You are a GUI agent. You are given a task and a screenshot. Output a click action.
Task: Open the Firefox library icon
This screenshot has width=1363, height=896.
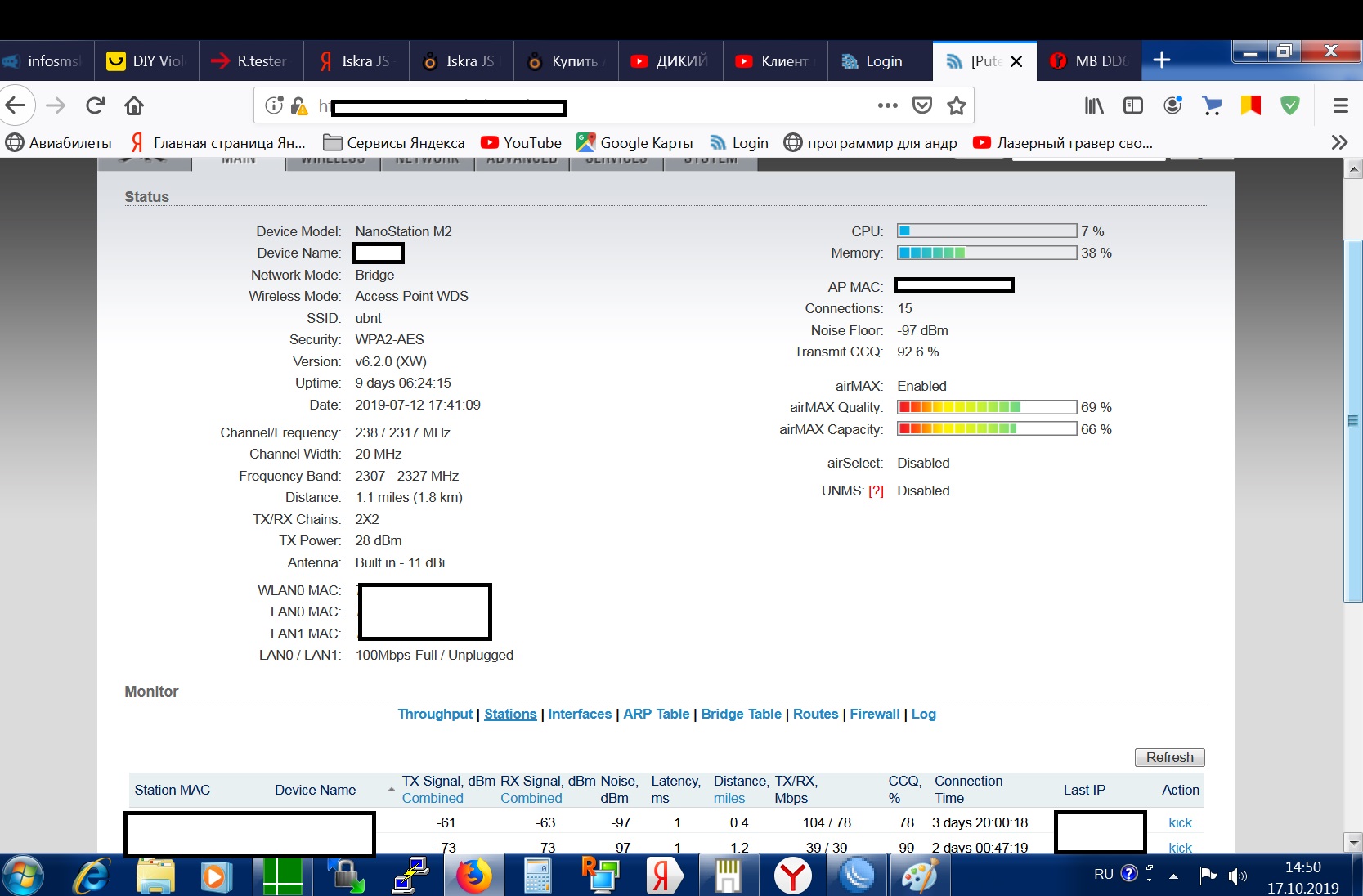coord(1094,105)
